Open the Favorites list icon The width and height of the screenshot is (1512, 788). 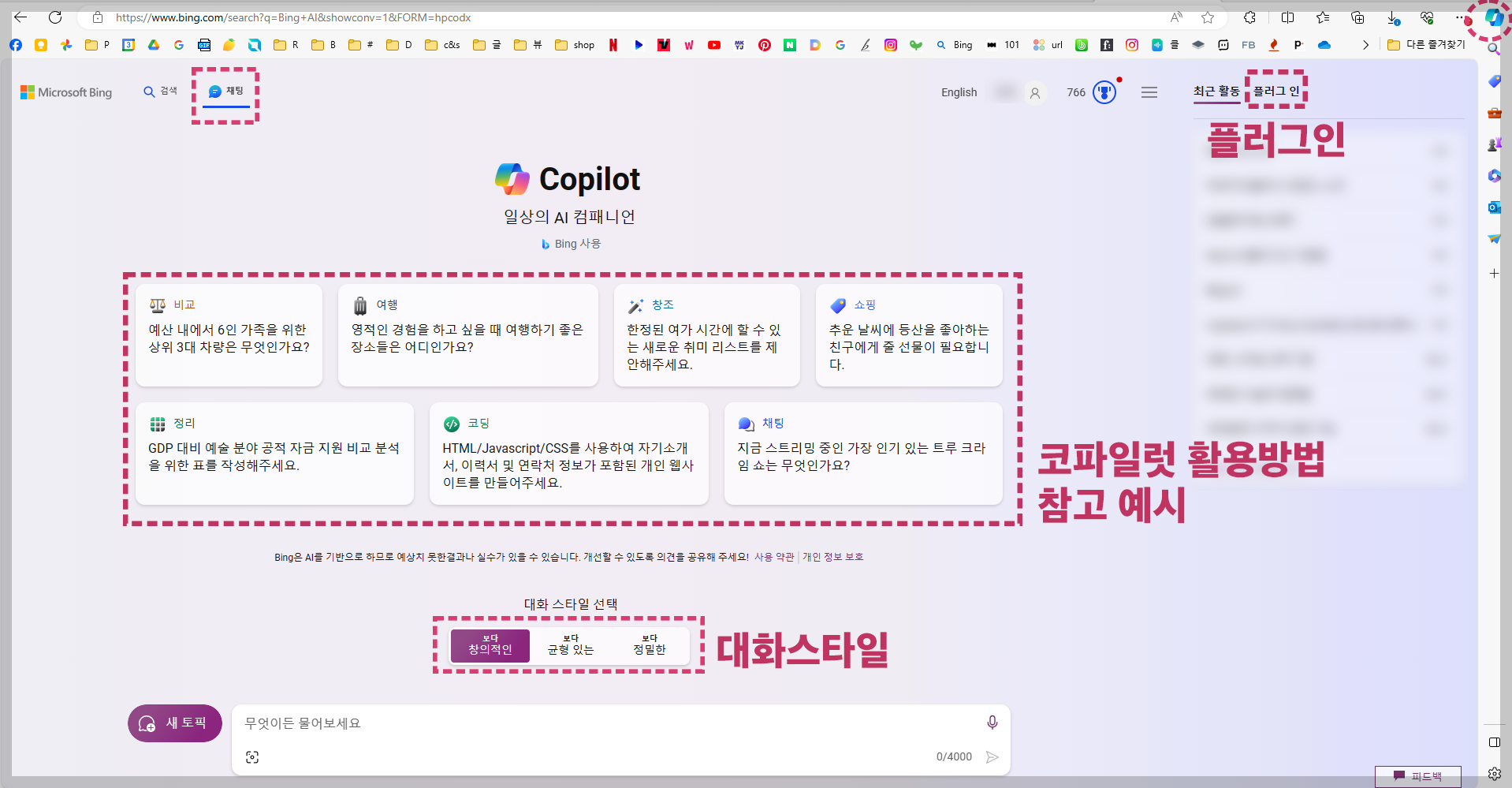(x=1323, y=17)
